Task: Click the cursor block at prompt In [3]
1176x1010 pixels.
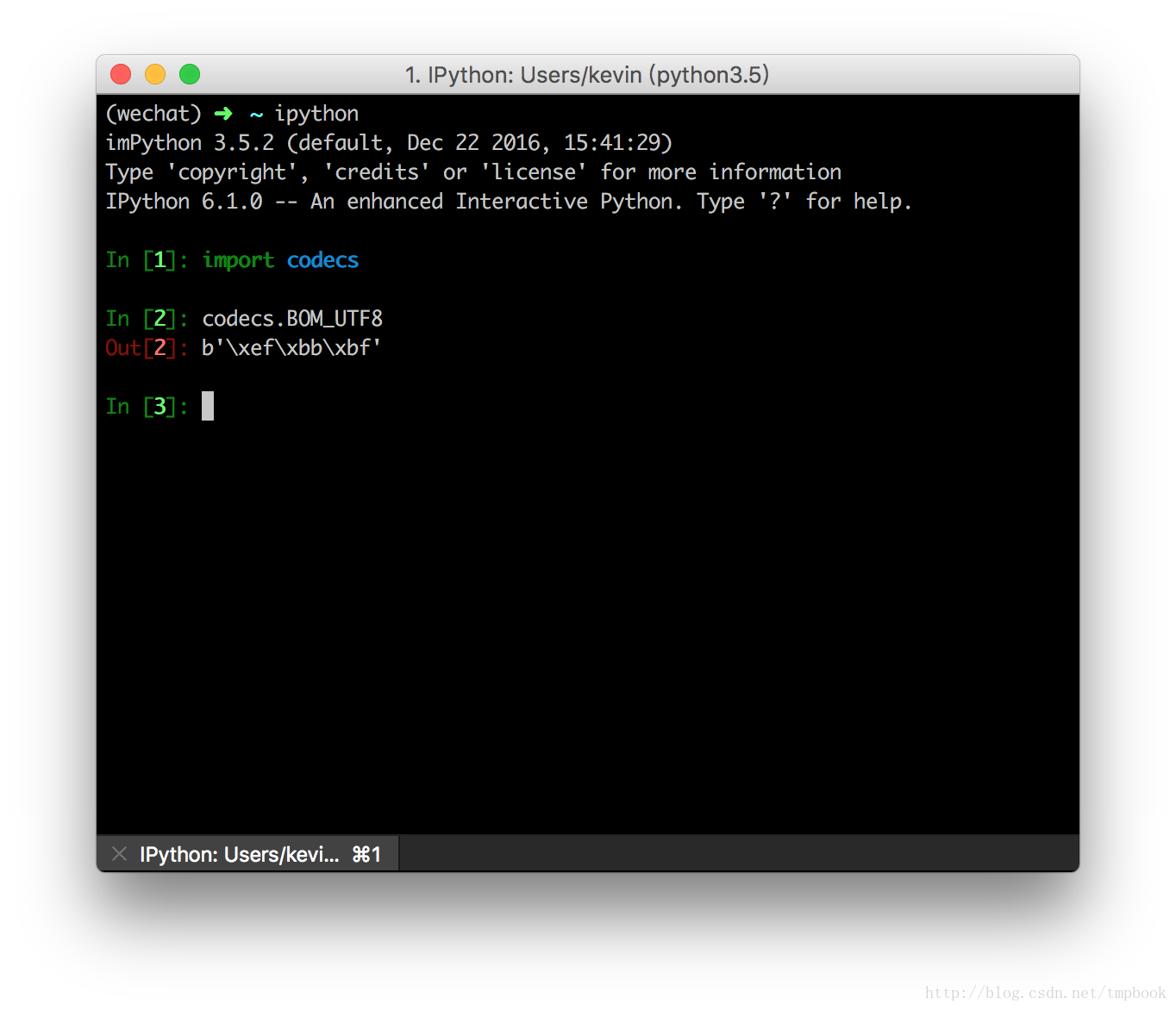Action: tap(208, 406)
